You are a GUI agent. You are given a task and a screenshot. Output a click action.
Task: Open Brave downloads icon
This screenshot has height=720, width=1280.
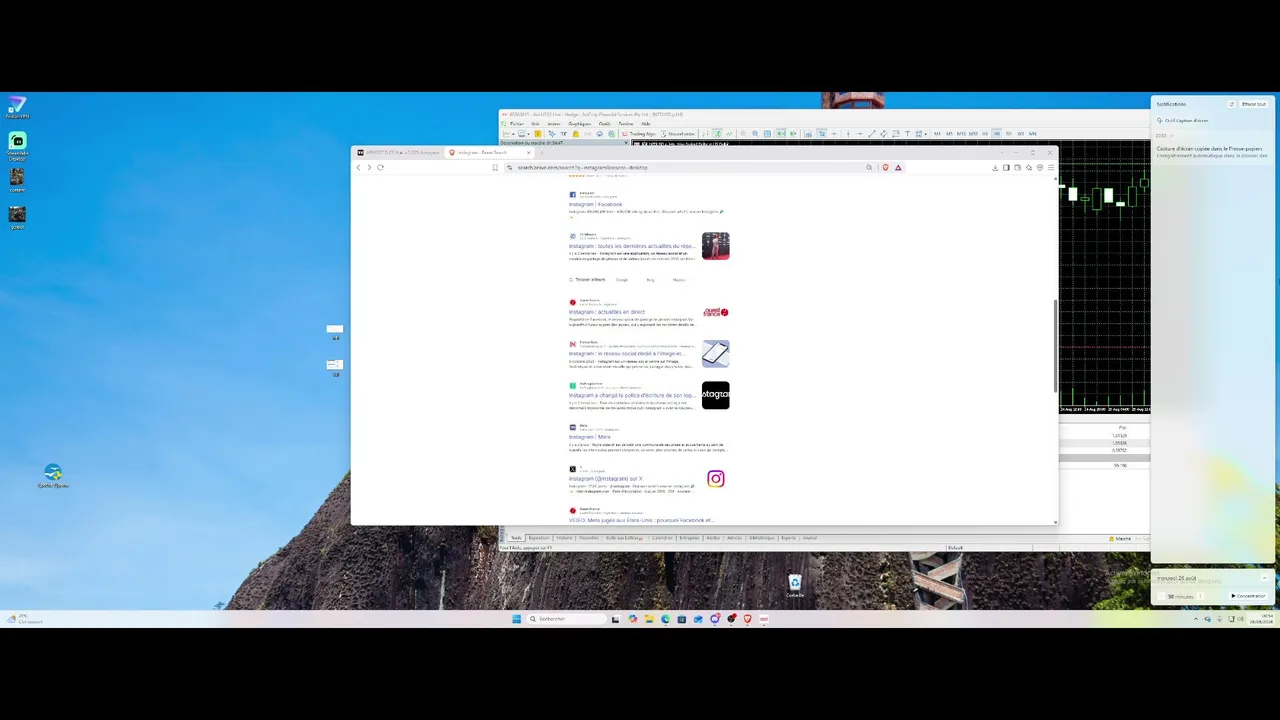click(x=995, y=167)
